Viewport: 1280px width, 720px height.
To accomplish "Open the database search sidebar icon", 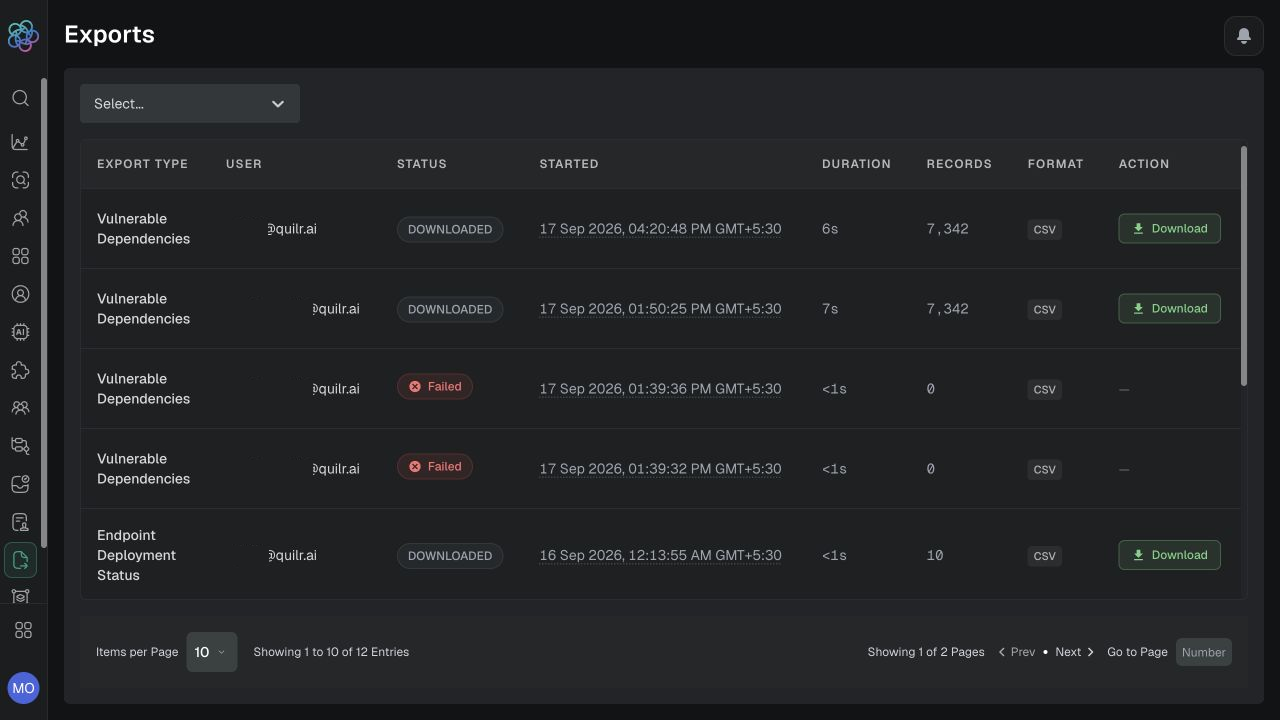I will tap(20, 446).
